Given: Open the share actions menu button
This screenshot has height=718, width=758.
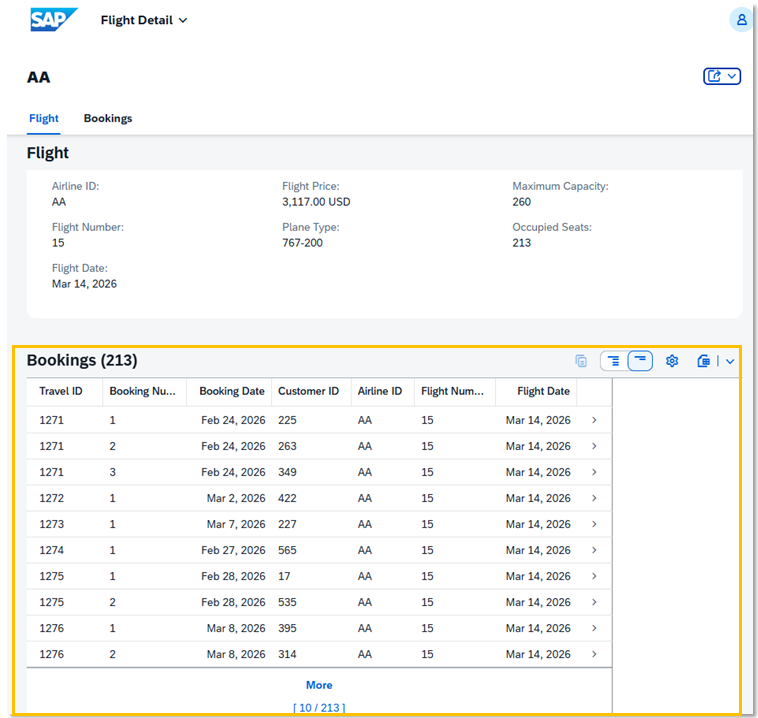Looking at the screenshot, I should coord(722,76).
